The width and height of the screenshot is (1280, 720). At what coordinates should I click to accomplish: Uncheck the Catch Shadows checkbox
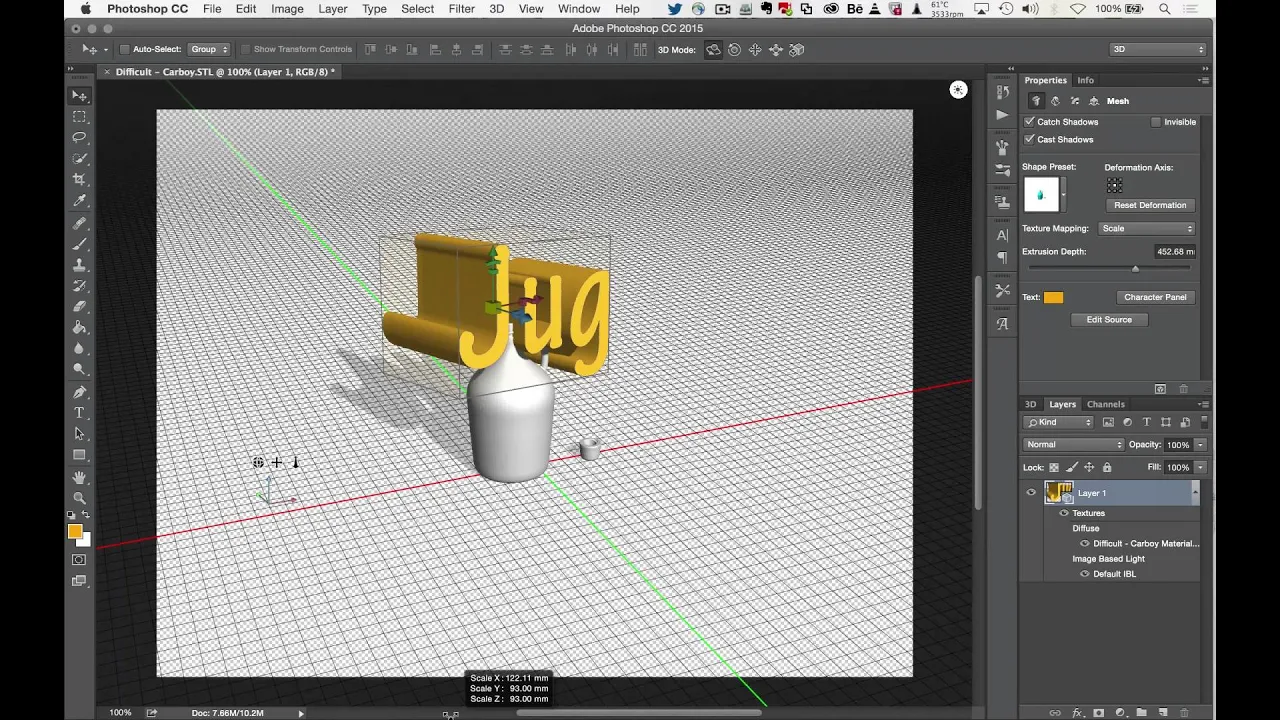tap(1029, 122)
